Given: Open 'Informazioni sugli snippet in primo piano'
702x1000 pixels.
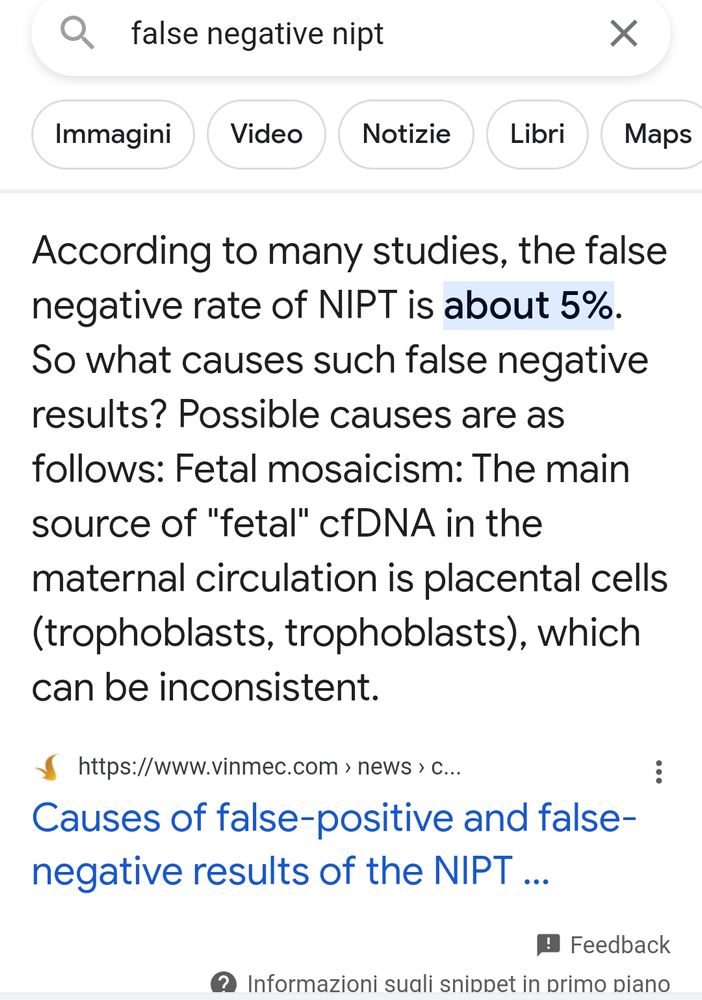Looking at the screenshot, I should [458, 985].
